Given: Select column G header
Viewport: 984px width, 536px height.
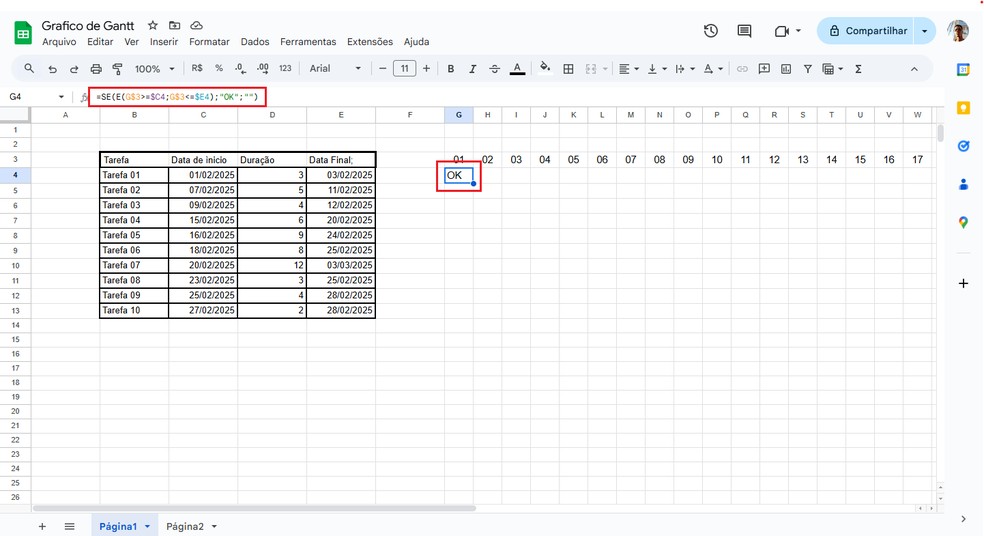Looking at the screenshot, I should click(459, 115).
